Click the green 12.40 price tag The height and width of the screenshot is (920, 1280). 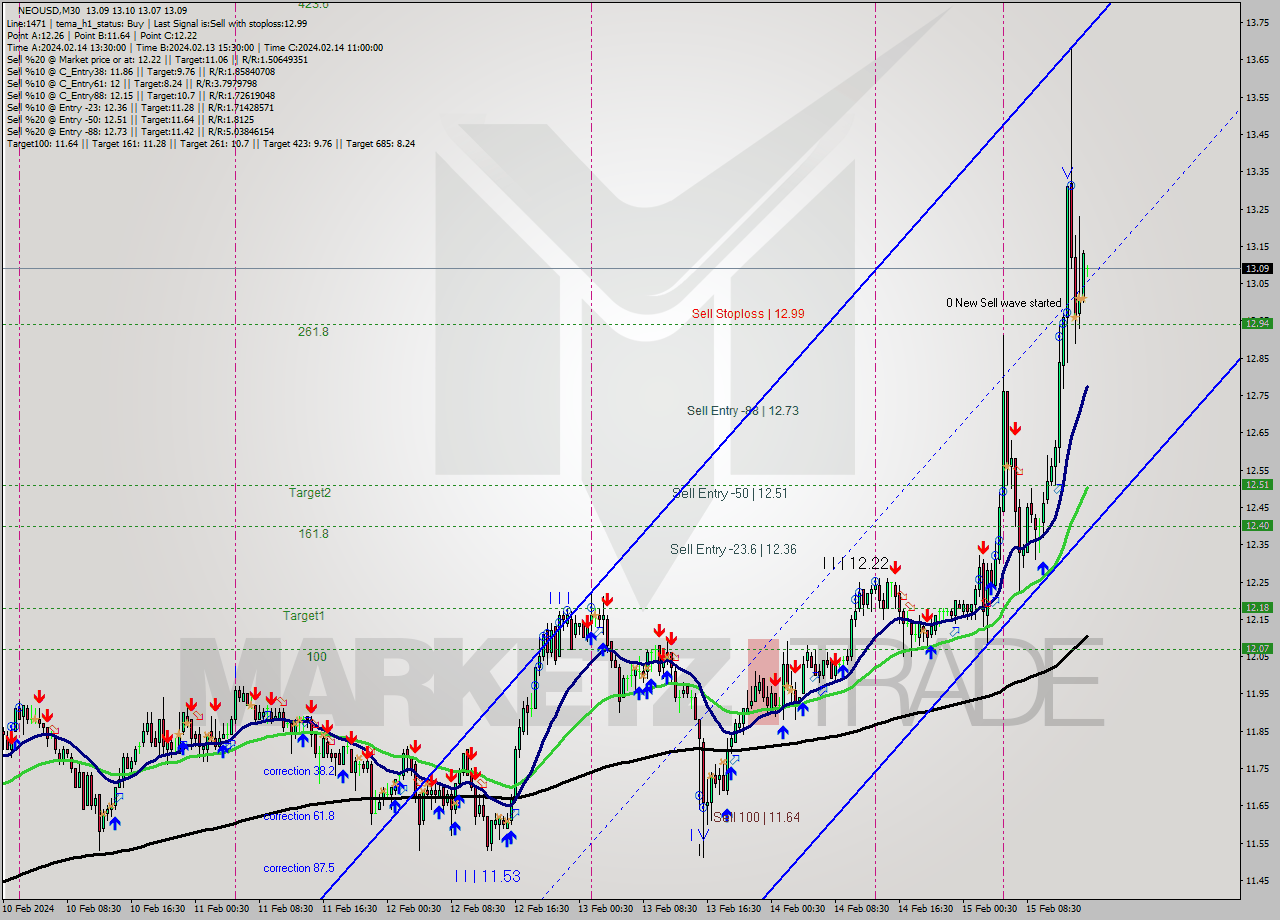coord(1257,526)
